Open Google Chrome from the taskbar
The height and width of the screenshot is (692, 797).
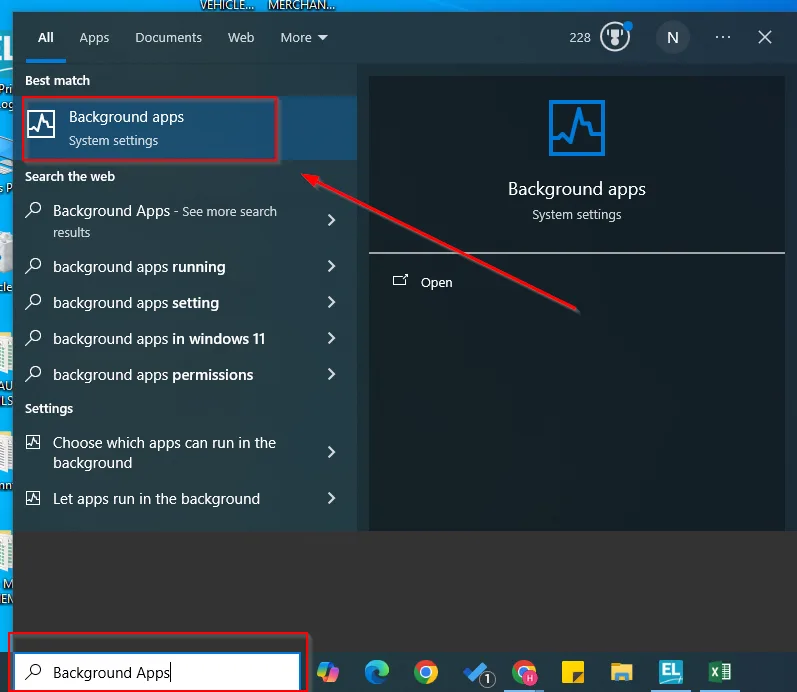(426, 672)
